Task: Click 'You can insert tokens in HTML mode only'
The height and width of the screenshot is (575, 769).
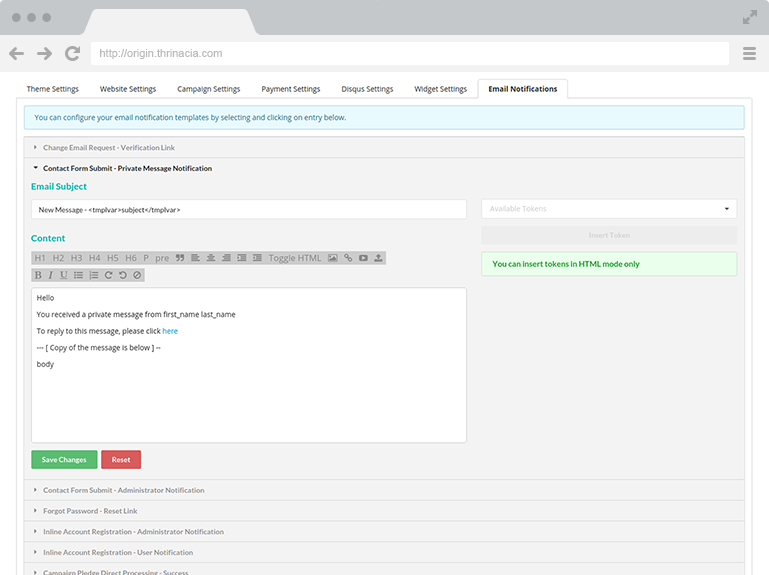Action: 565,264
